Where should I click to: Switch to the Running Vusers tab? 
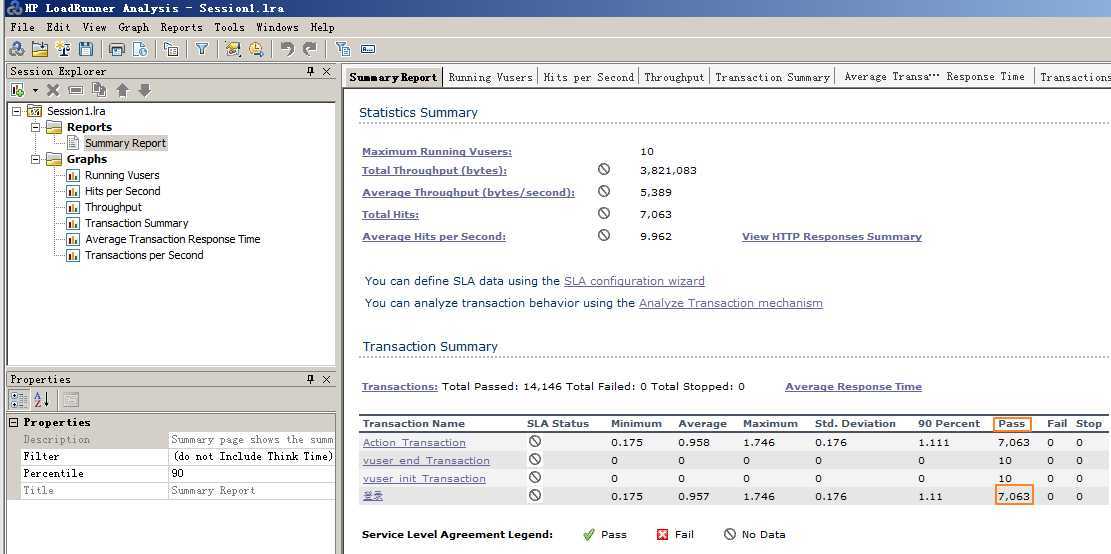tap(490, 77)
